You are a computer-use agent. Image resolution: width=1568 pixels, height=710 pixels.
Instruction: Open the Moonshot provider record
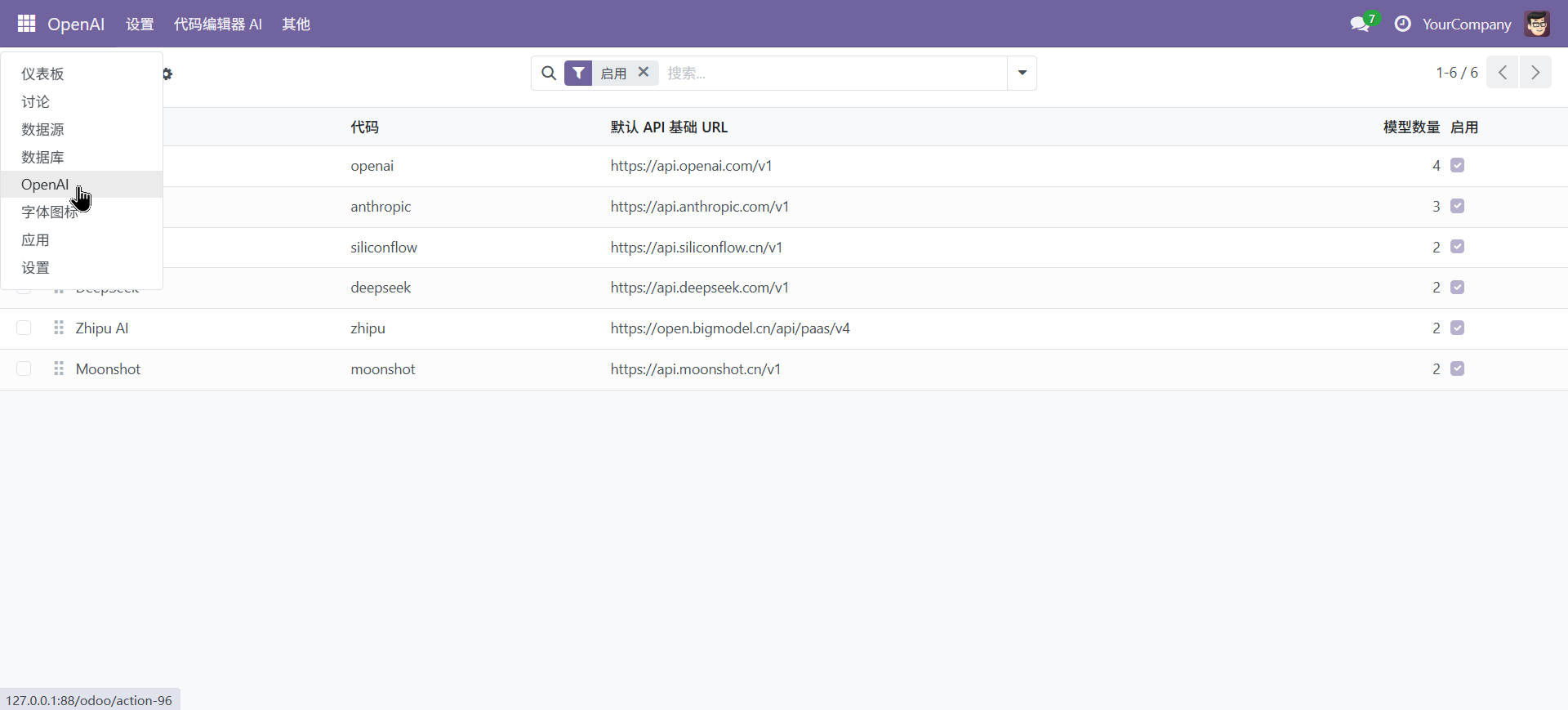coord(108,369)
